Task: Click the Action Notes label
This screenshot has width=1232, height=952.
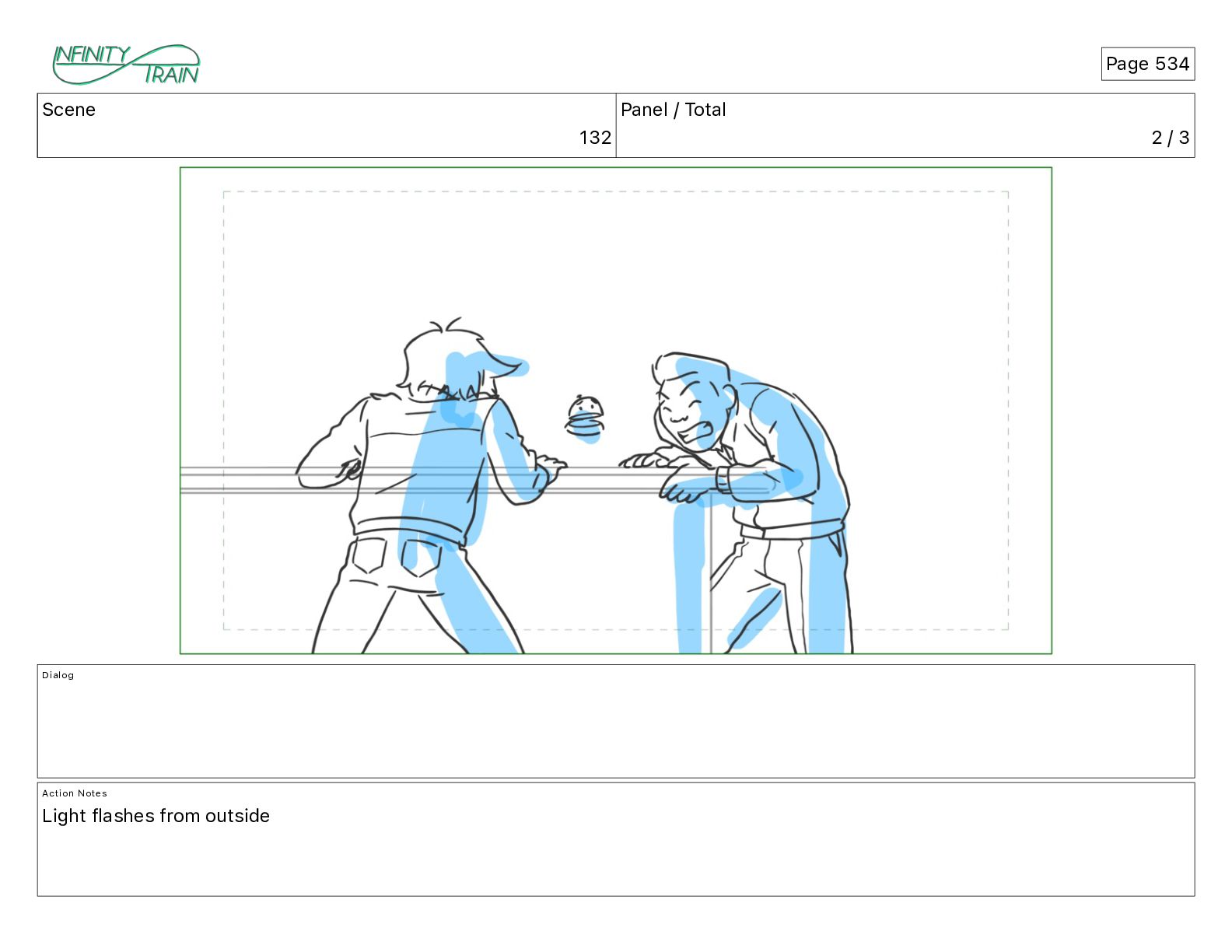Action: pyautogui.click(x=75, y=793)
